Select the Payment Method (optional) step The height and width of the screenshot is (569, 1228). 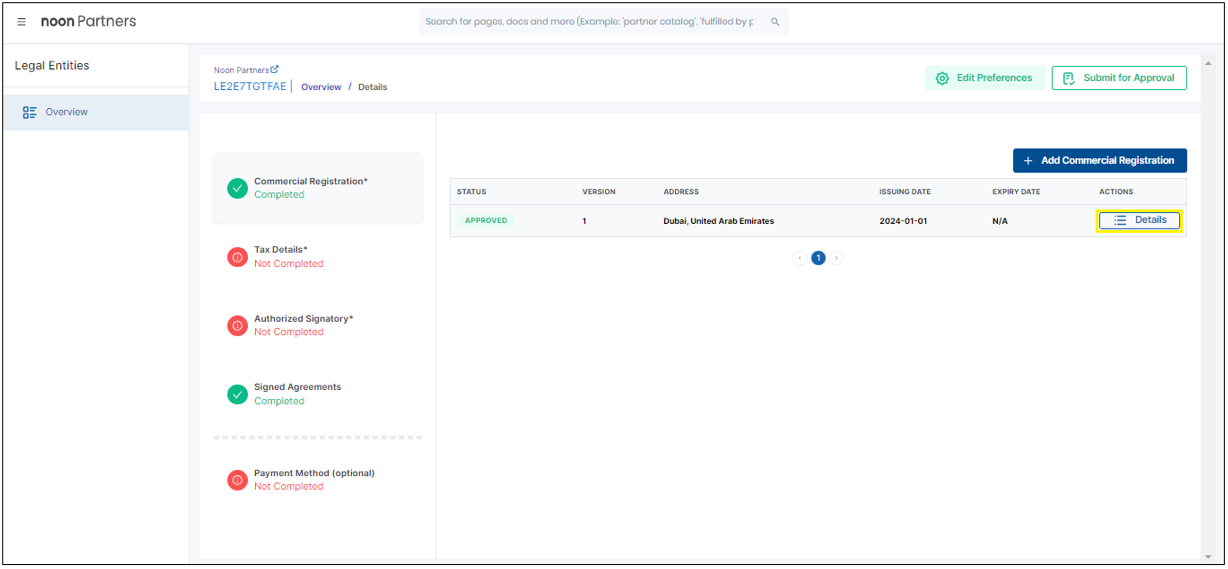[x=318, y=480]
